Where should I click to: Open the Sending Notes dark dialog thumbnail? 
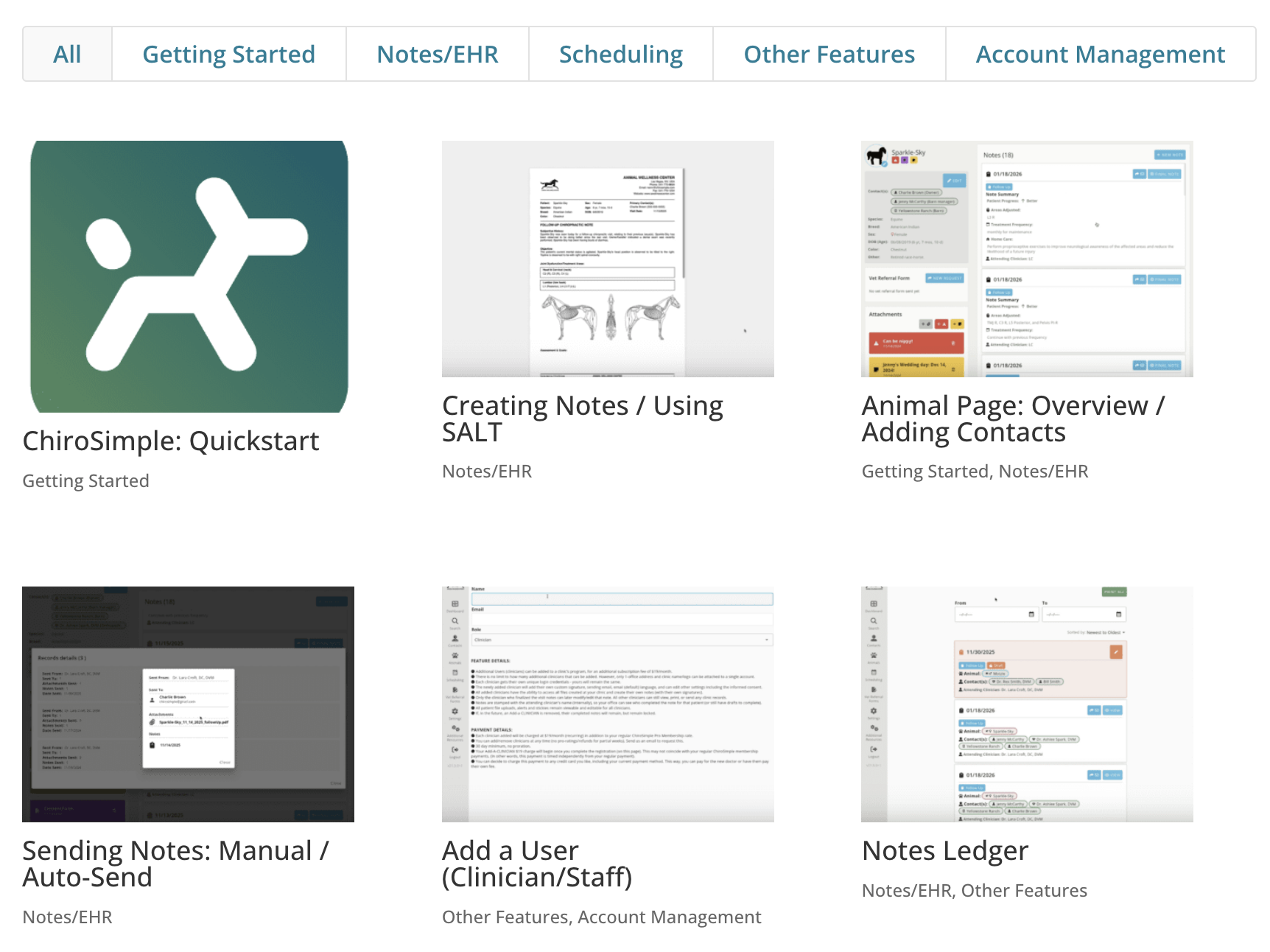coord(188,704)
